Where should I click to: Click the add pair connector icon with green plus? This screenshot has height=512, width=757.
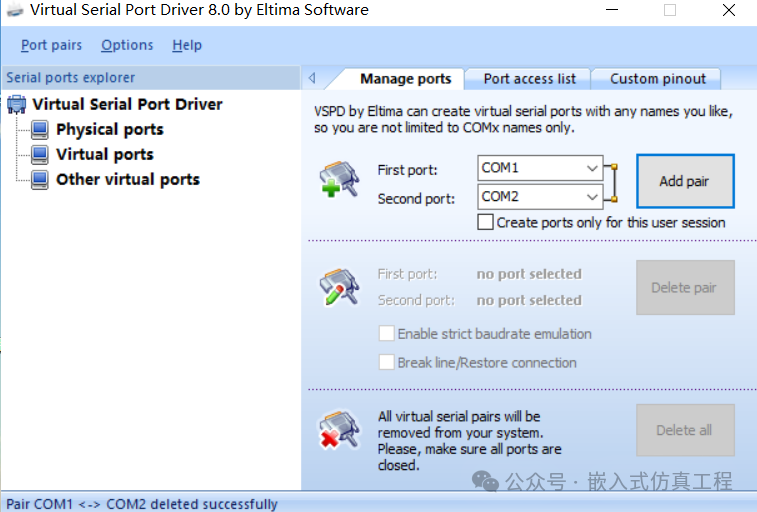(339, 180)
